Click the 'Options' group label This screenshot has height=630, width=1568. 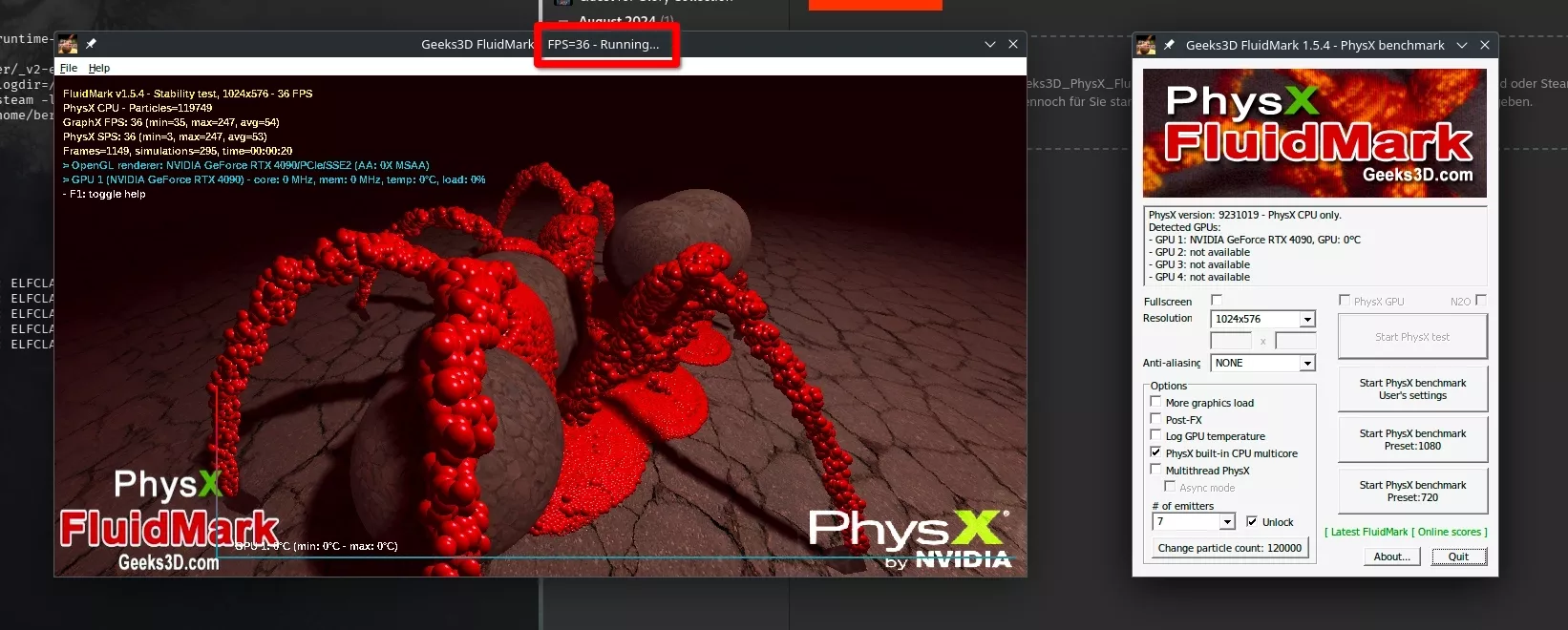pyautogui.click(x=1169, y=386)
